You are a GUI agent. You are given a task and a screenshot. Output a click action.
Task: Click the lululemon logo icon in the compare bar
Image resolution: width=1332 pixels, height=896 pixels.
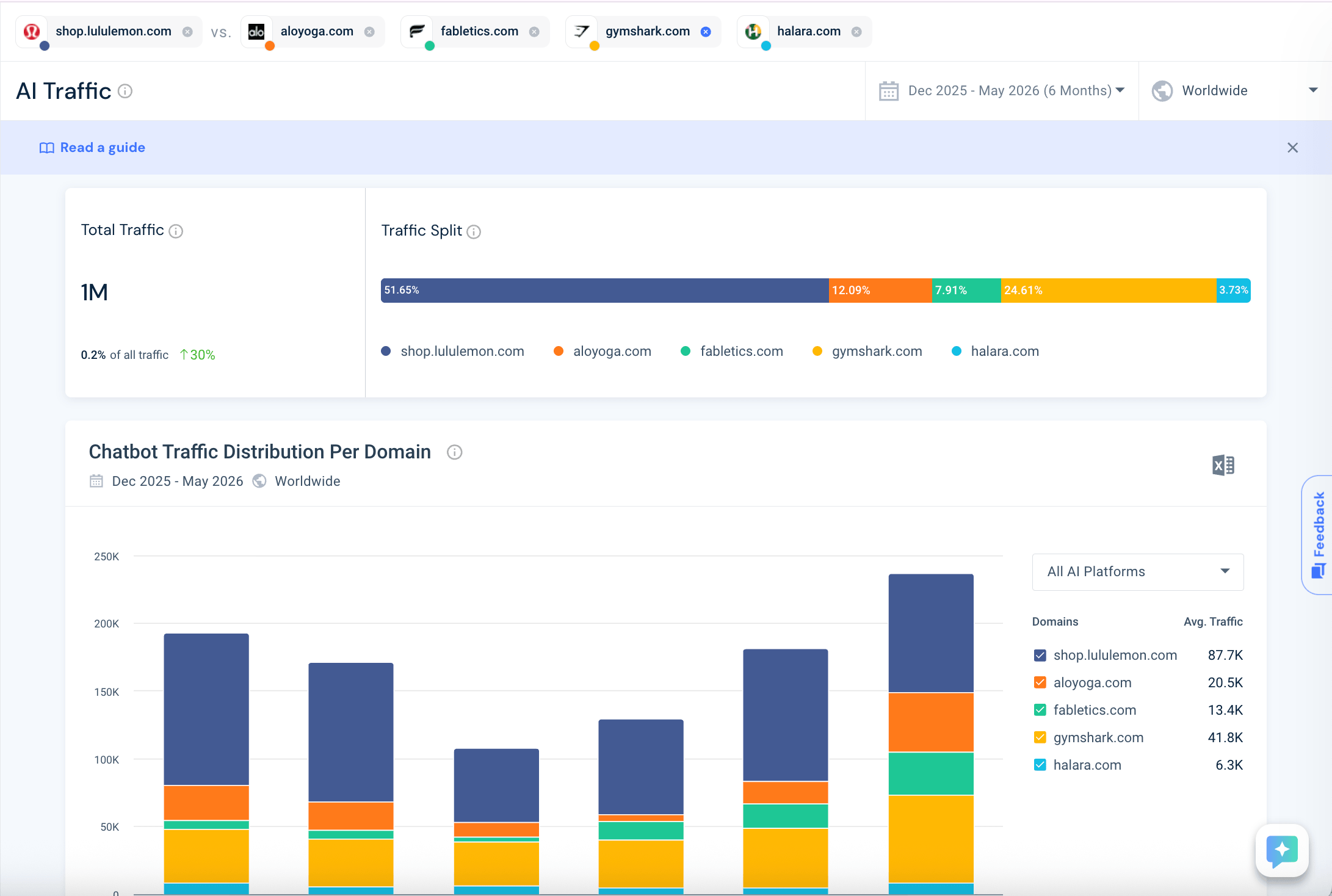(x=32, y=31)
